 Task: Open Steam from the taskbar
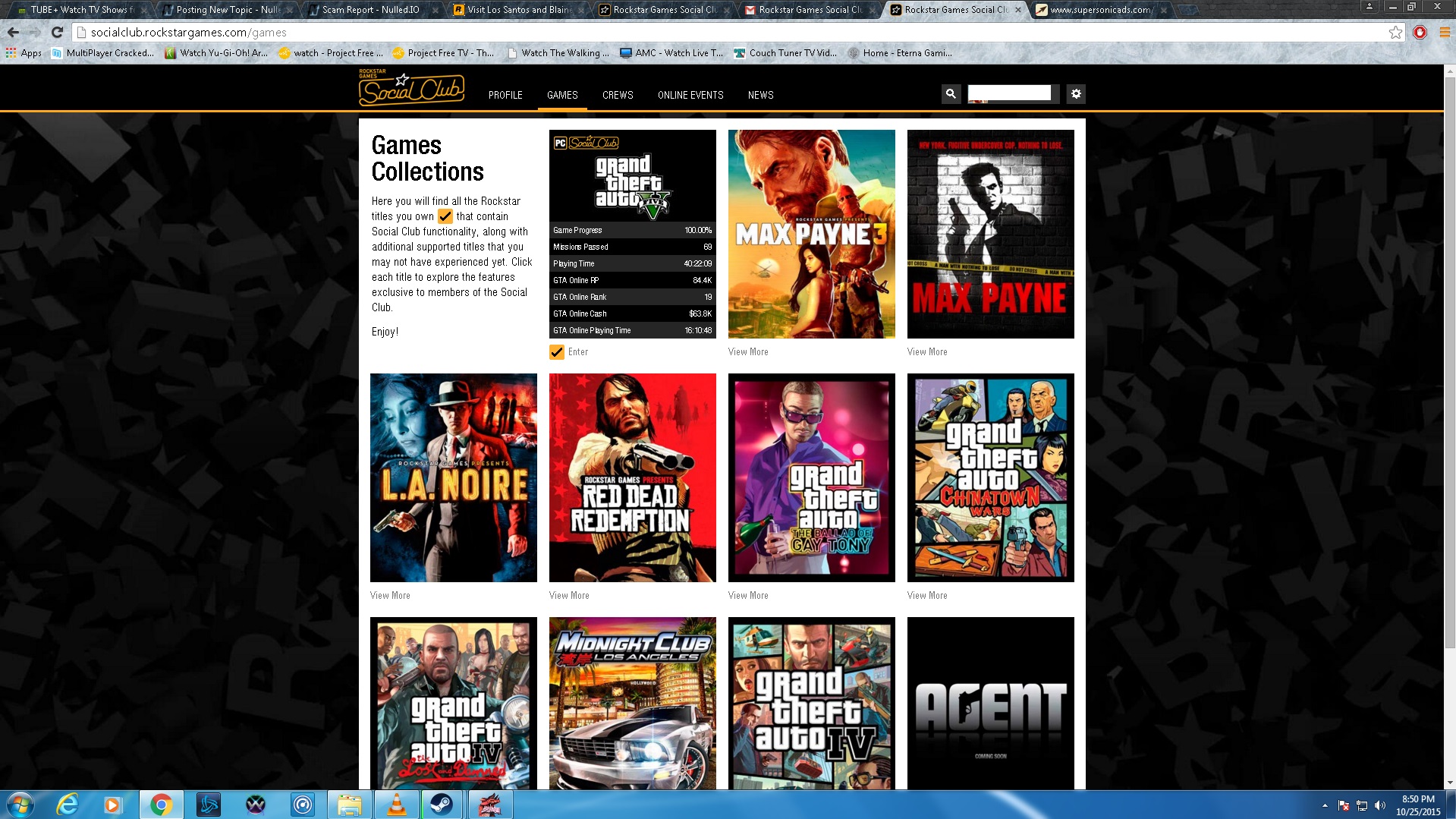coord(442,805)
